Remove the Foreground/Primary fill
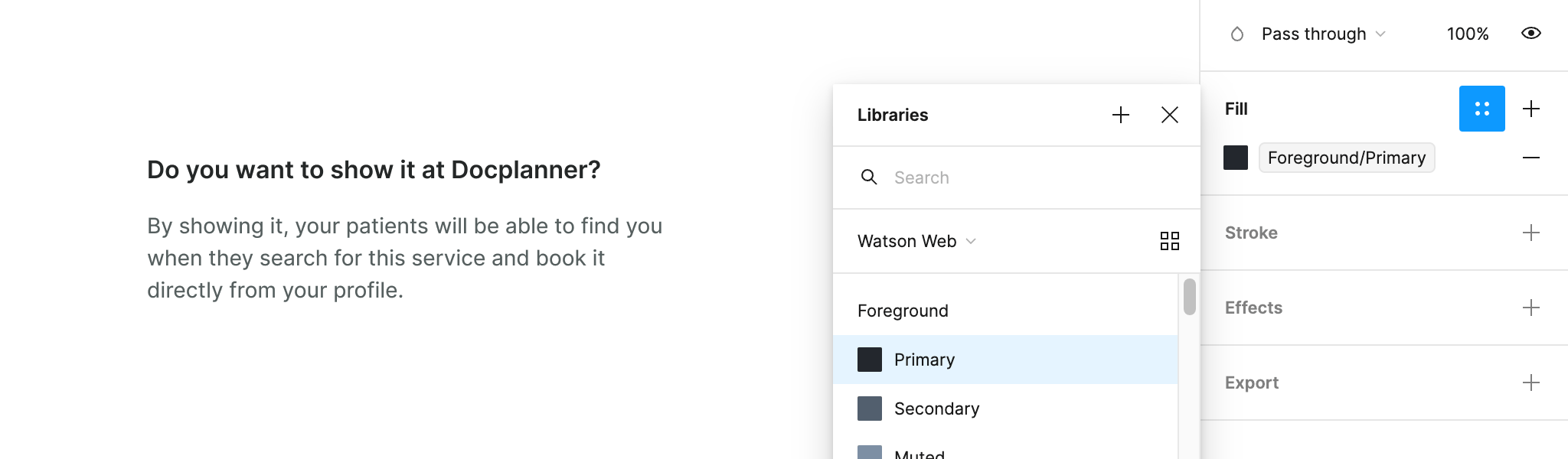 [x=1531, y=158]
